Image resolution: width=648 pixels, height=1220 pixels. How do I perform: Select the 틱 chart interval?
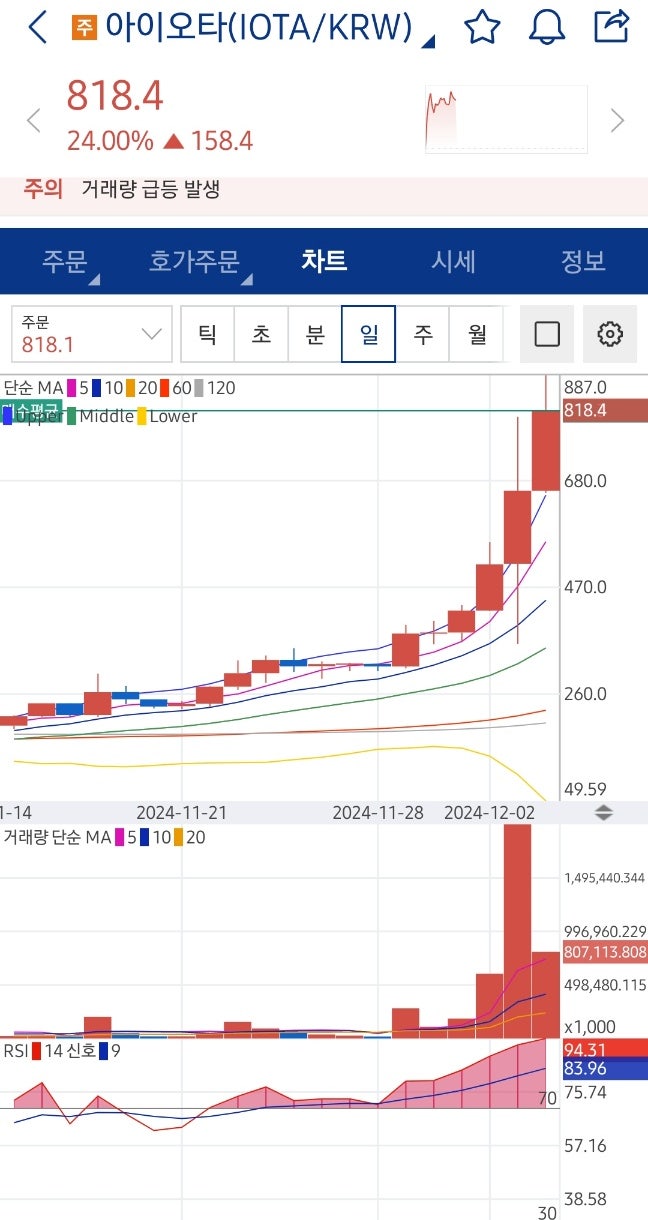[207, 334]
